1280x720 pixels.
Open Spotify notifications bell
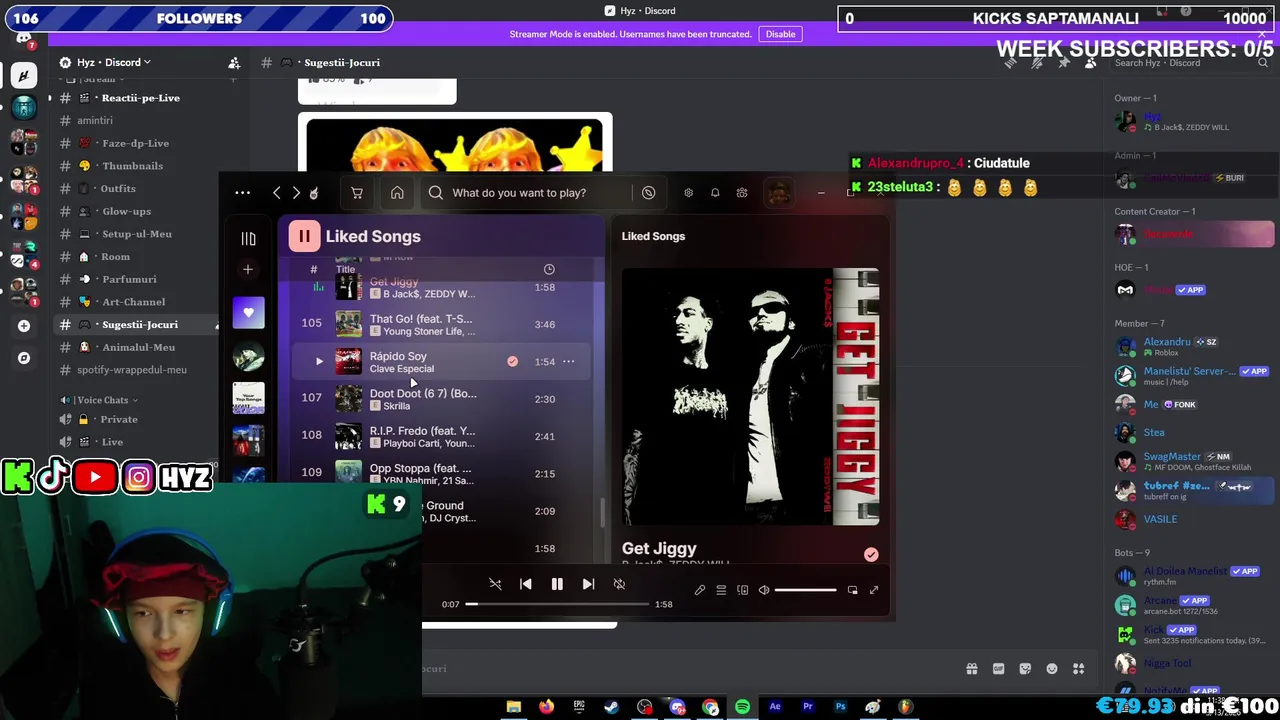[x=715, y=193]
